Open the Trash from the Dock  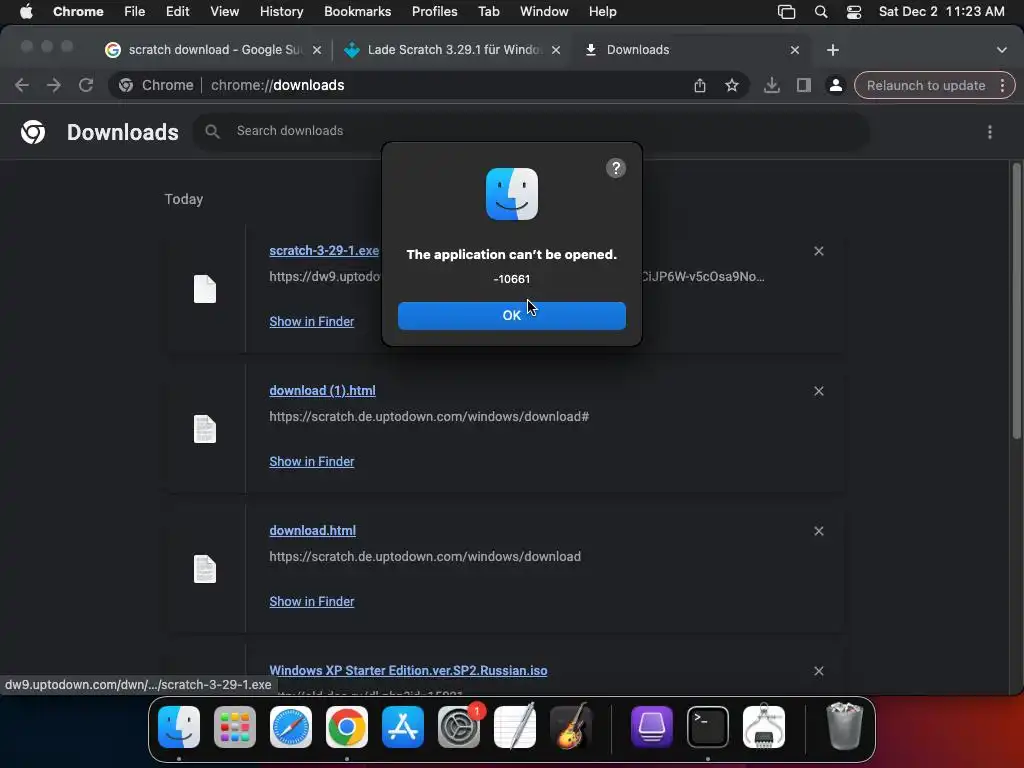point(844,726)
